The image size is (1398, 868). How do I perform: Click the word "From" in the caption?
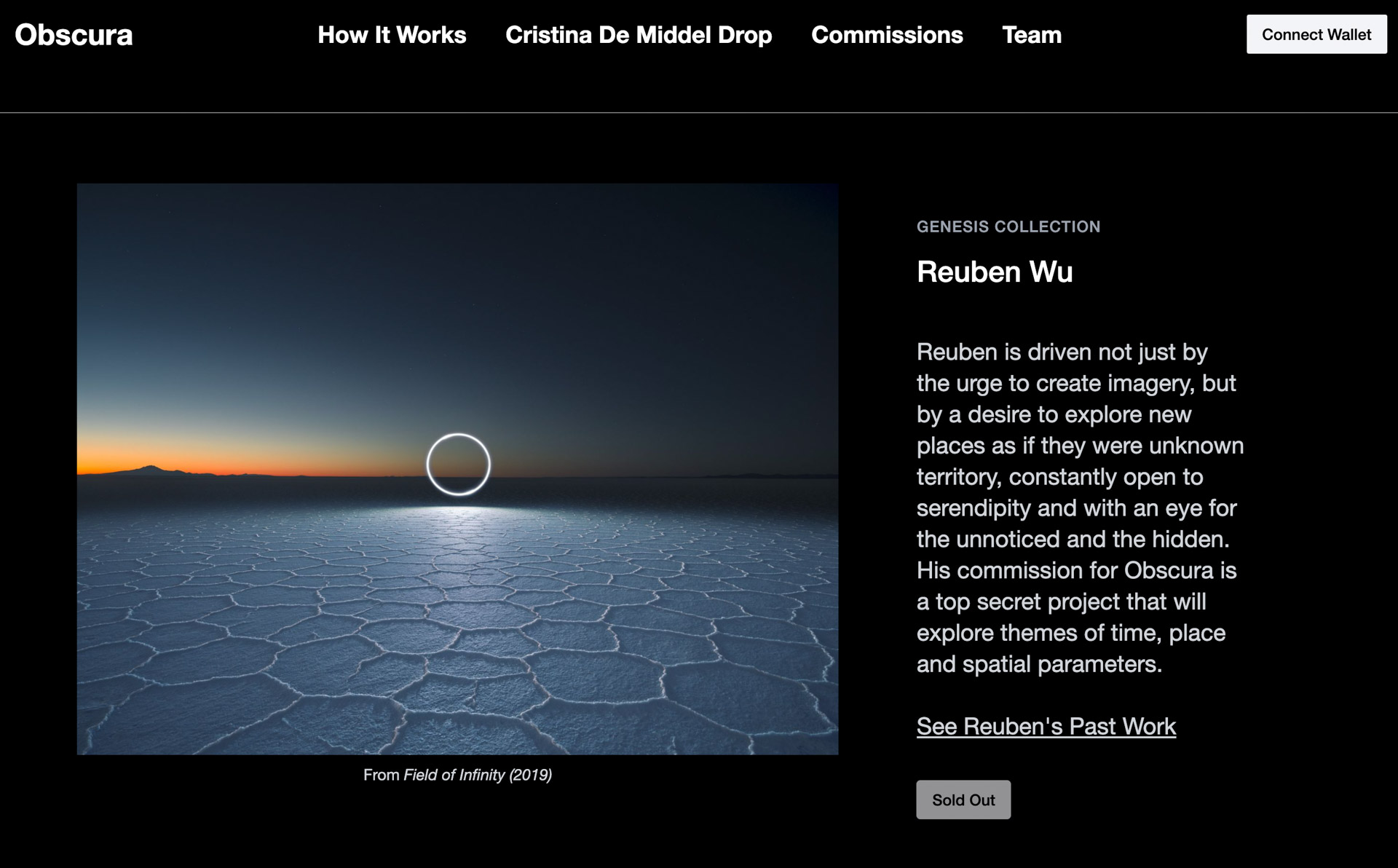tap(380, 775)
